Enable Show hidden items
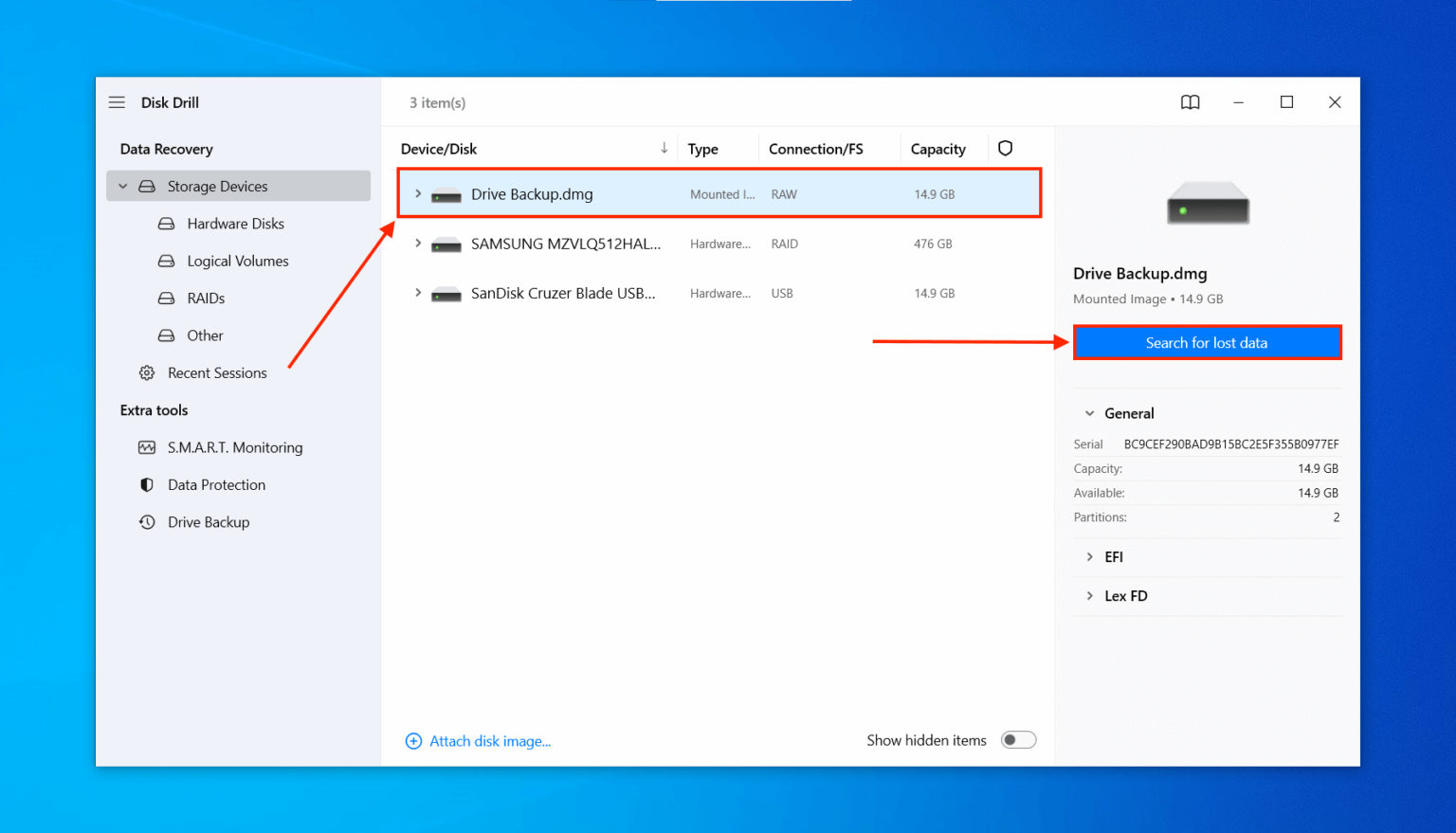The width and height of the screenshot is (1456, 833). point(1018,740)
